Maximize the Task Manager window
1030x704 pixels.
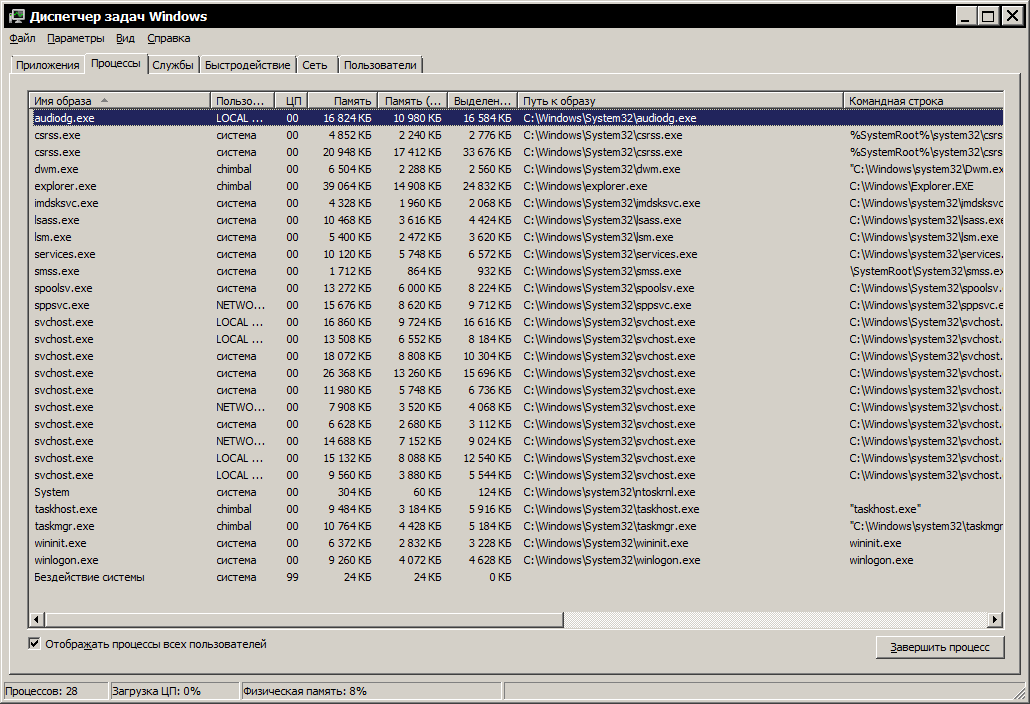[988, 16]
